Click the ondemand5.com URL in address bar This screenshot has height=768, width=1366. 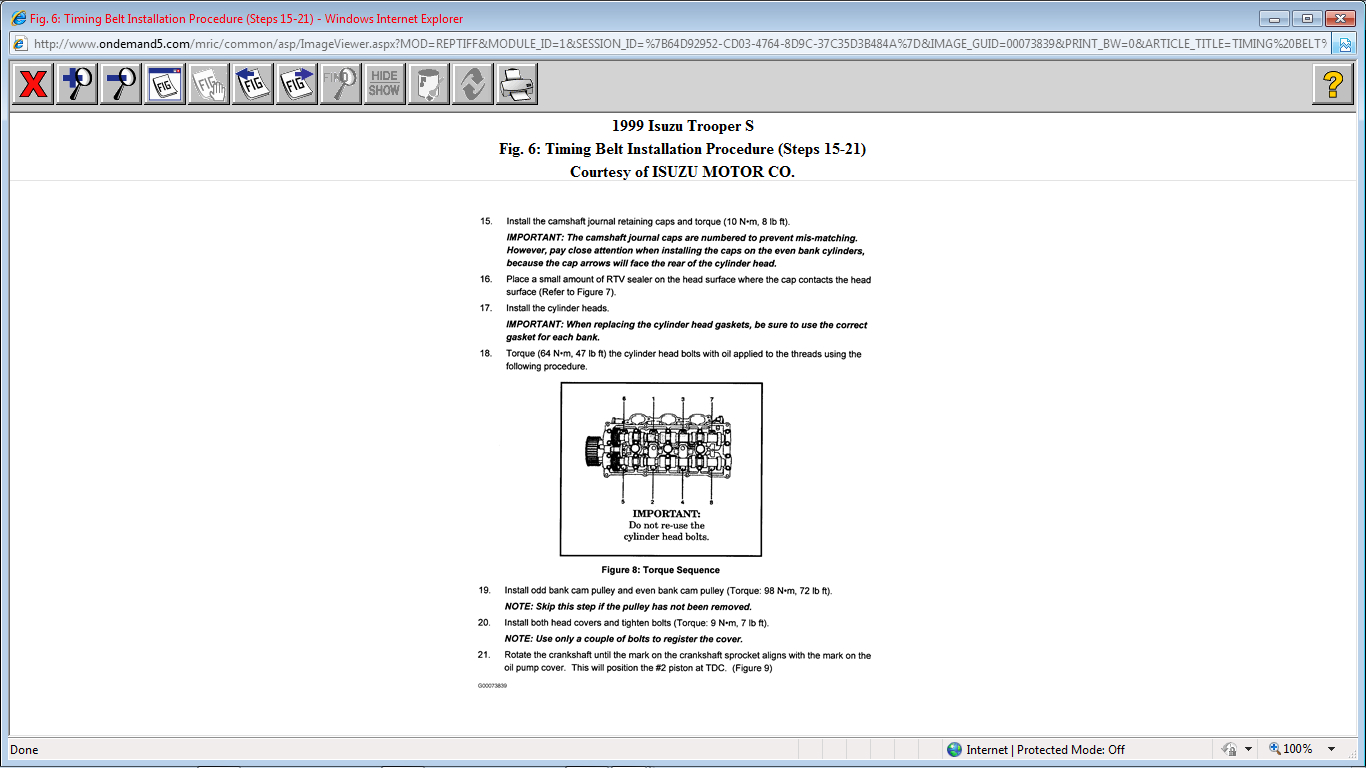coord(680,44)
